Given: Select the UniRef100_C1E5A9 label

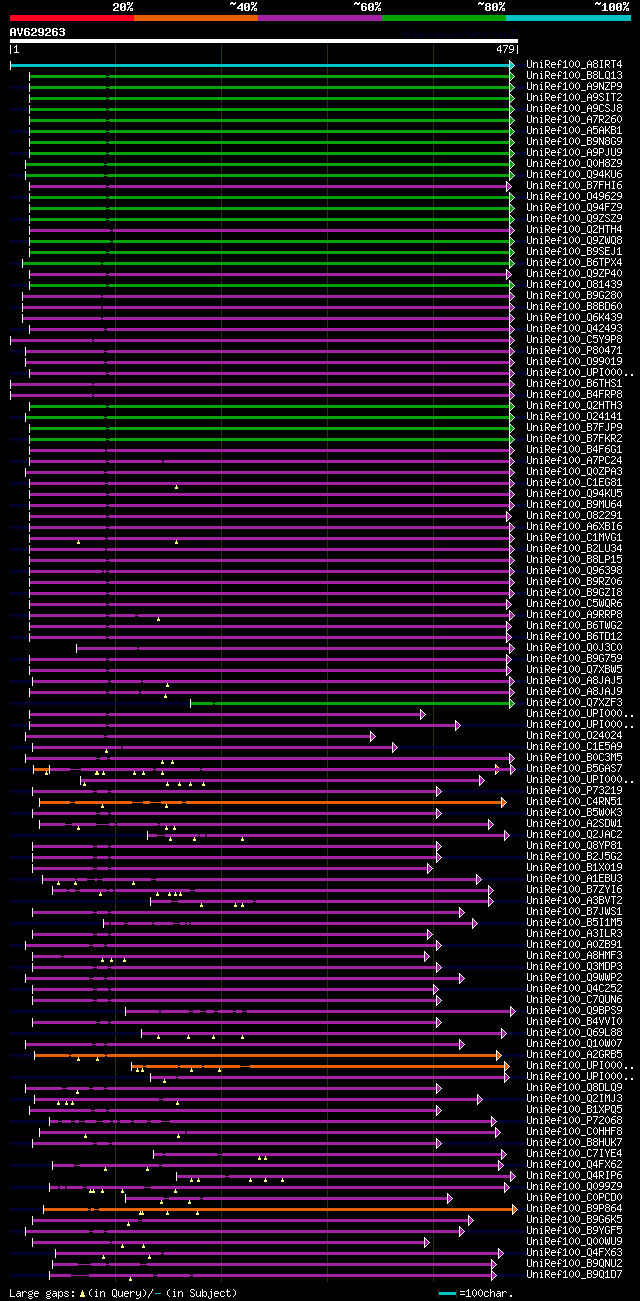Looking at the screenshot, I should pyautogui.click(x=574, y=746).
